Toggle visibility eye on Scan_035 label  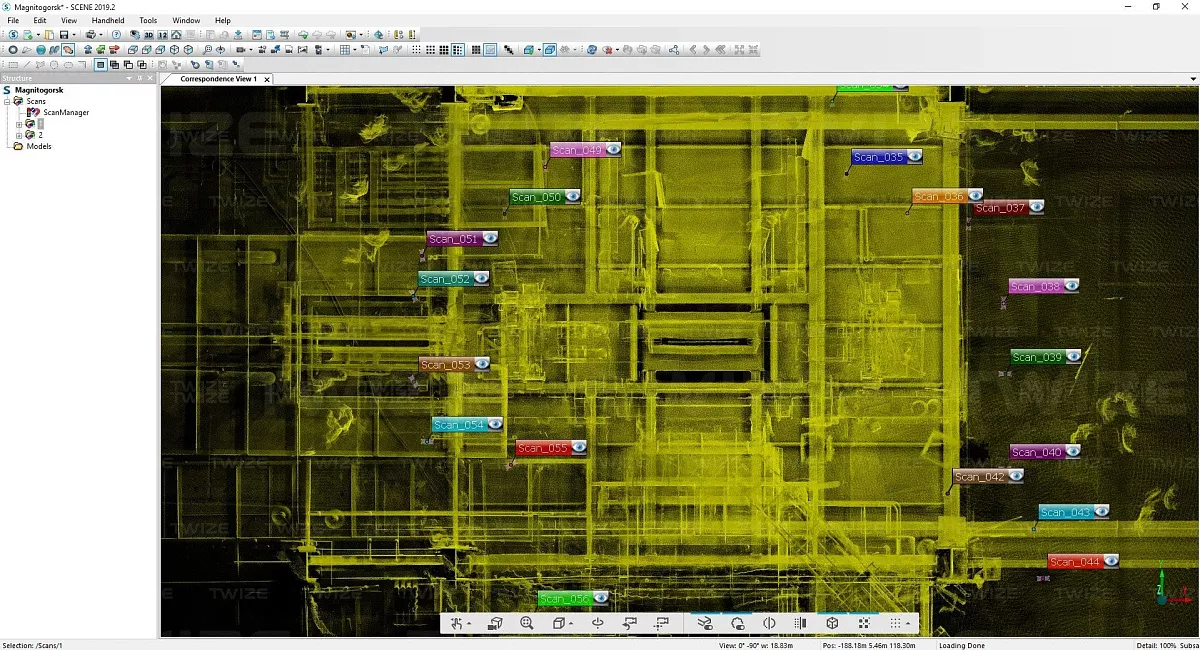(914, 157)
